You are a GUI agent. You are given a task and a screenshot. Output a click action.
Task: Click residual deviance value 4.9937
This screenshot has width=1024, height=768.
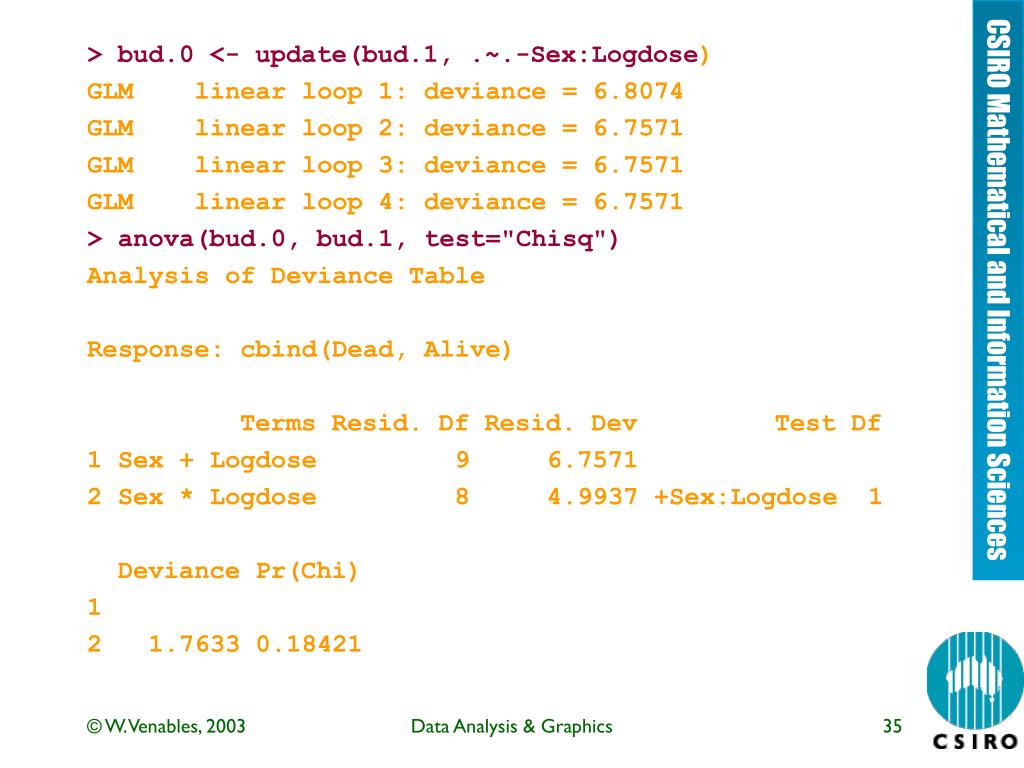(592, 497)
